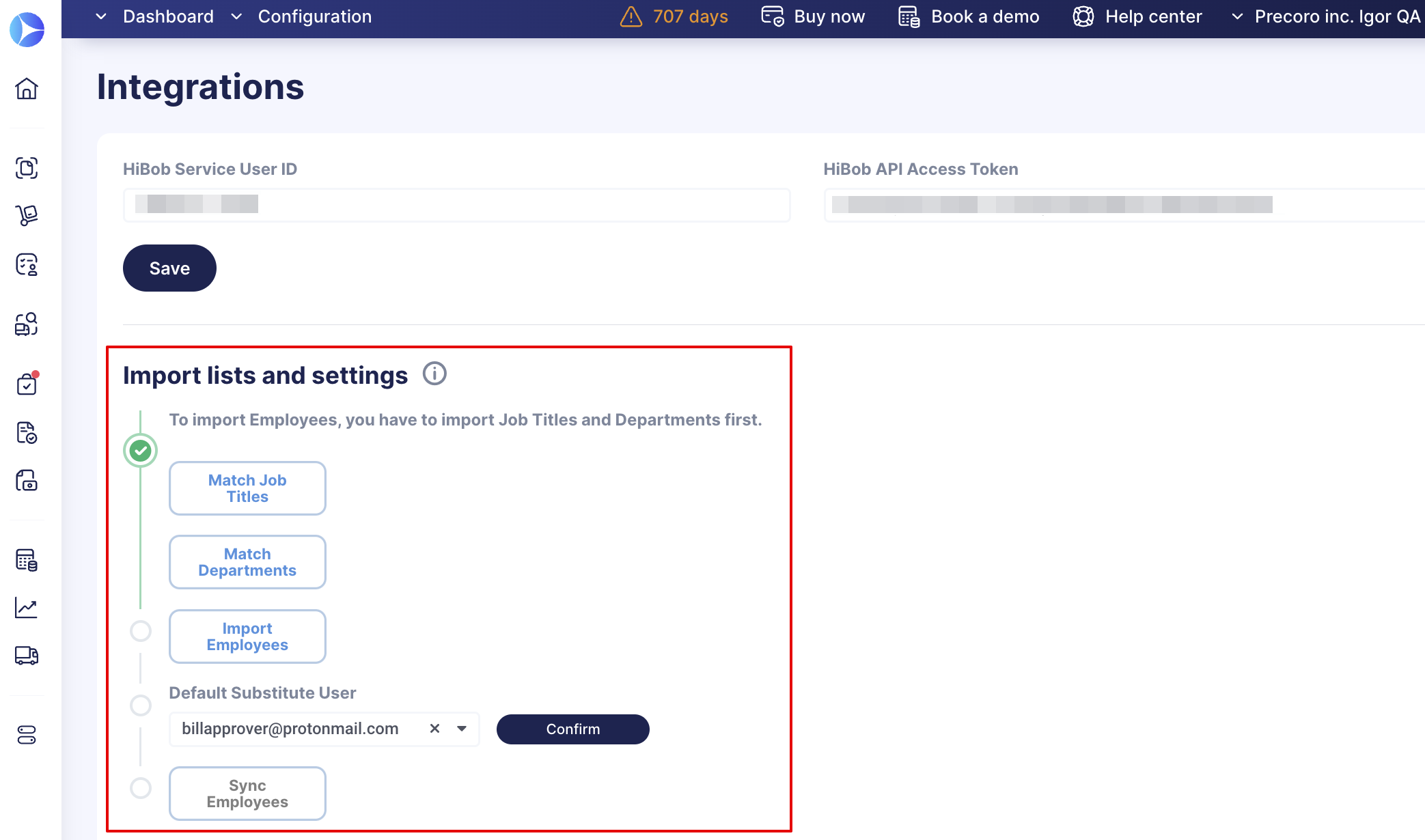The image size is (1425, 840).
Task: Open the shopping bag icon with red notification
Action: pos(27,384)
